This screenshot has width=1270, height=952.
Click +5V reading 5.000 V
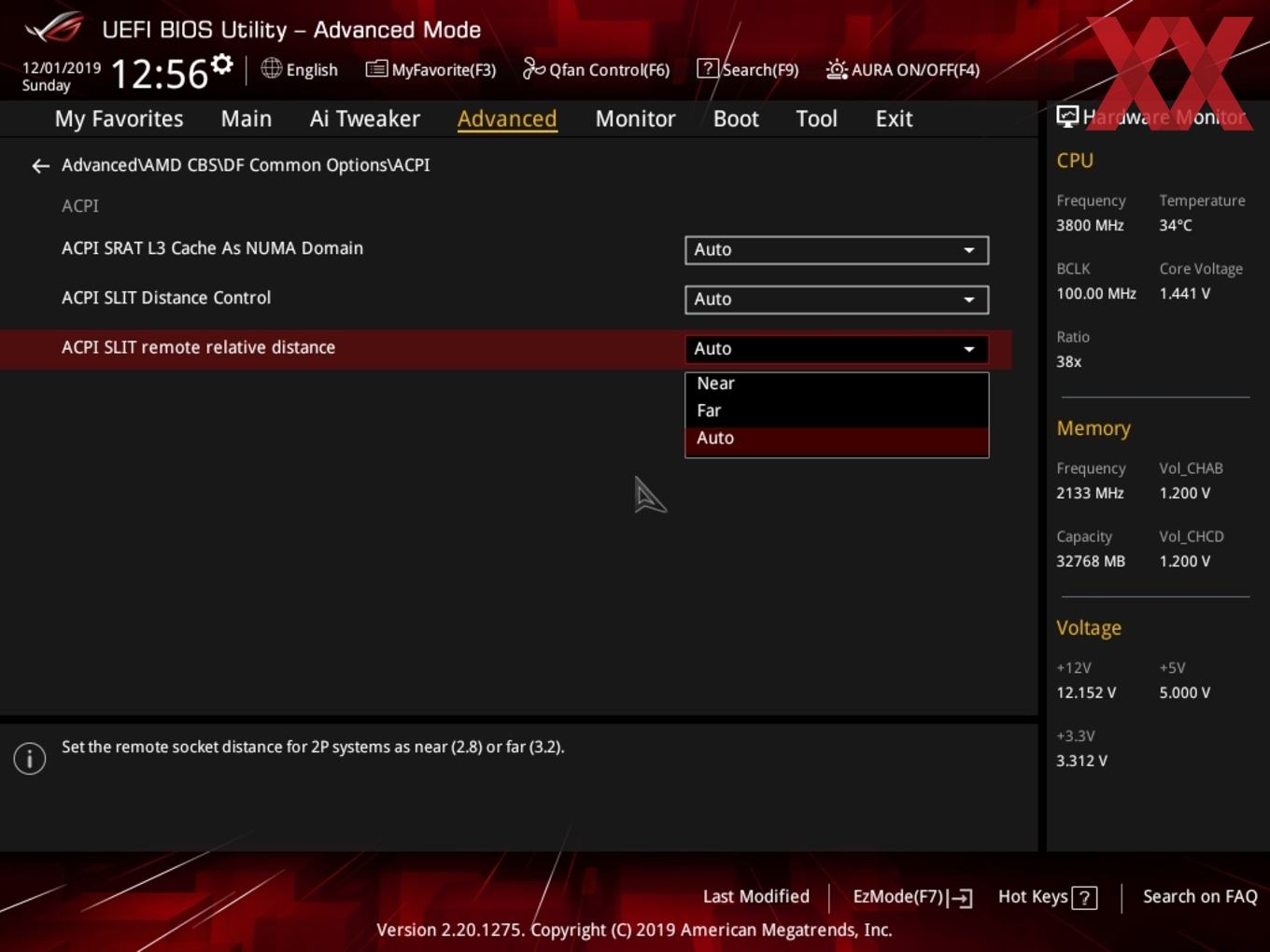1185,693
